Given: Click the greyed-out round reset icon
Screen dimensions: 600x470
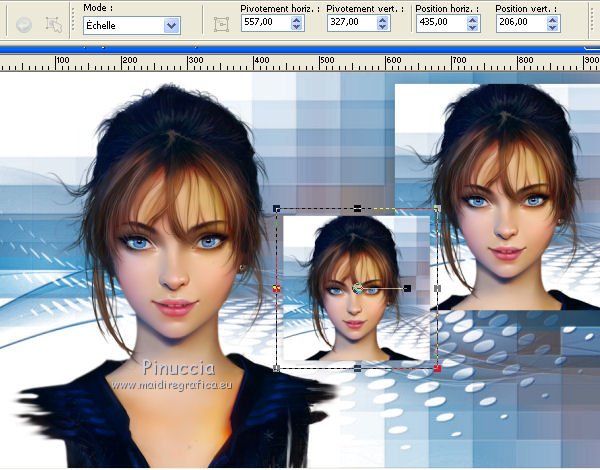Looking at the screenshot, I should pos(24,25).
